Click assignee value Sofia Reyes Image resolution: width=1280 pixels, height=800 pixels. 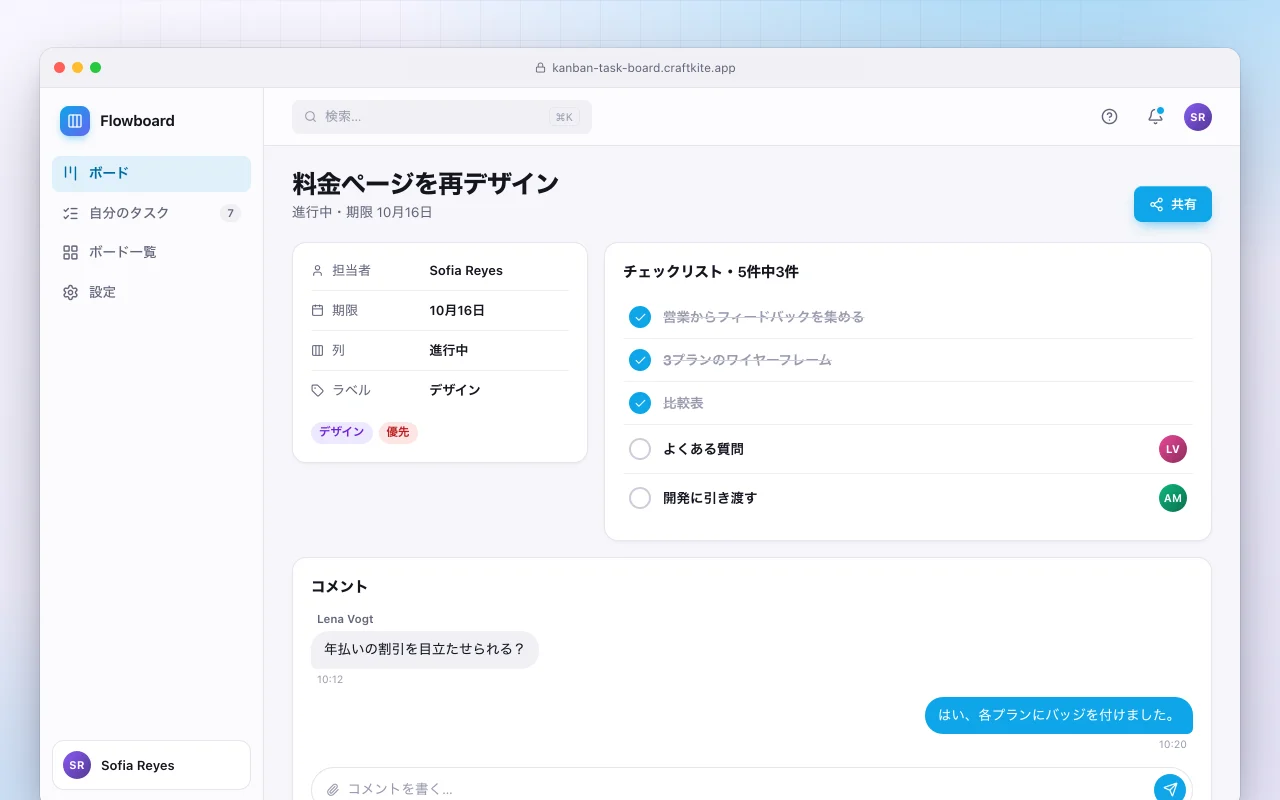coord(466,271)
